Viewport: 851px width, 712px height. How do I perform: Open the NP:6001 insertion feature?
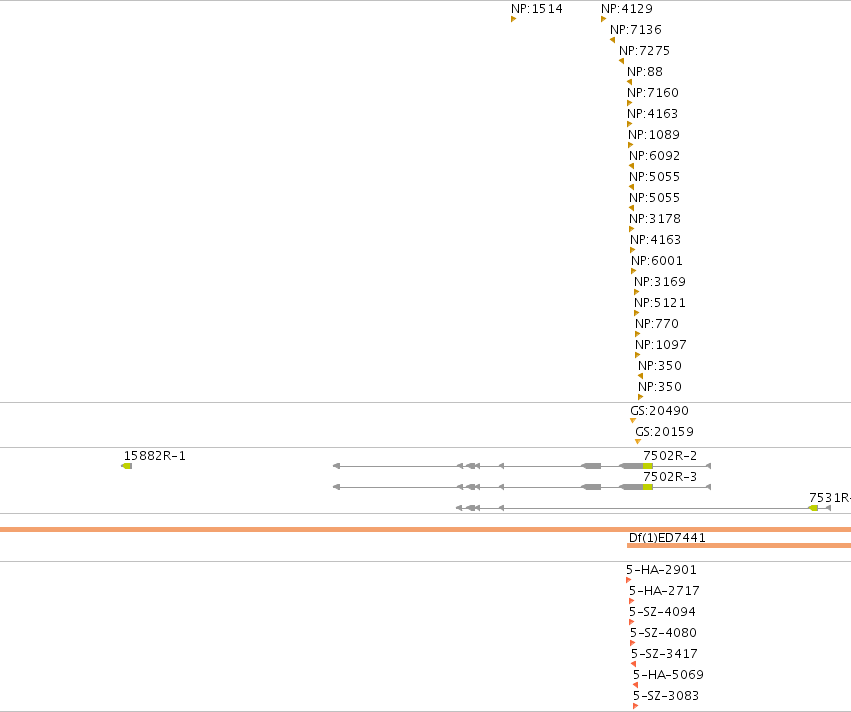[x=633, y=271]
